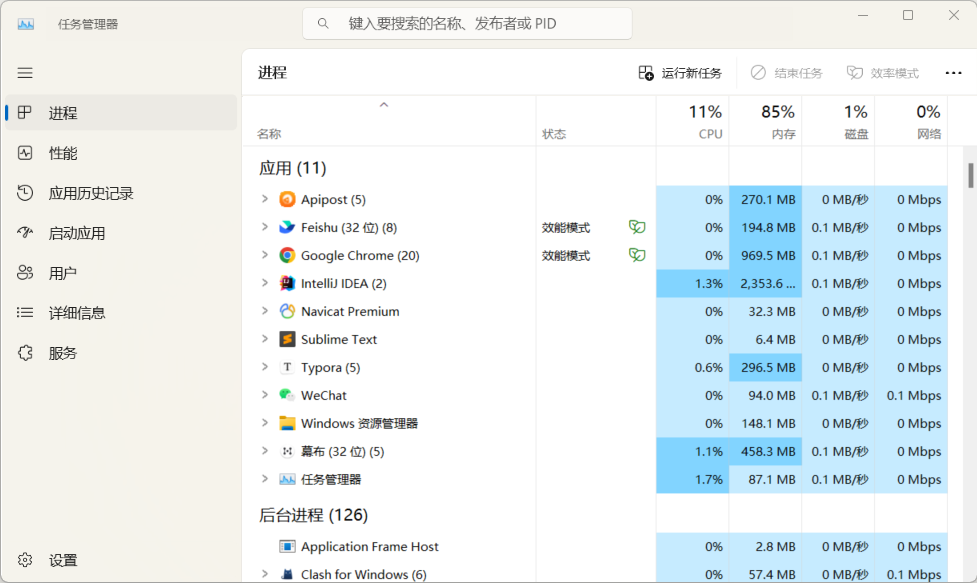Focus the process search input field
977x583 pixels.
467,24
